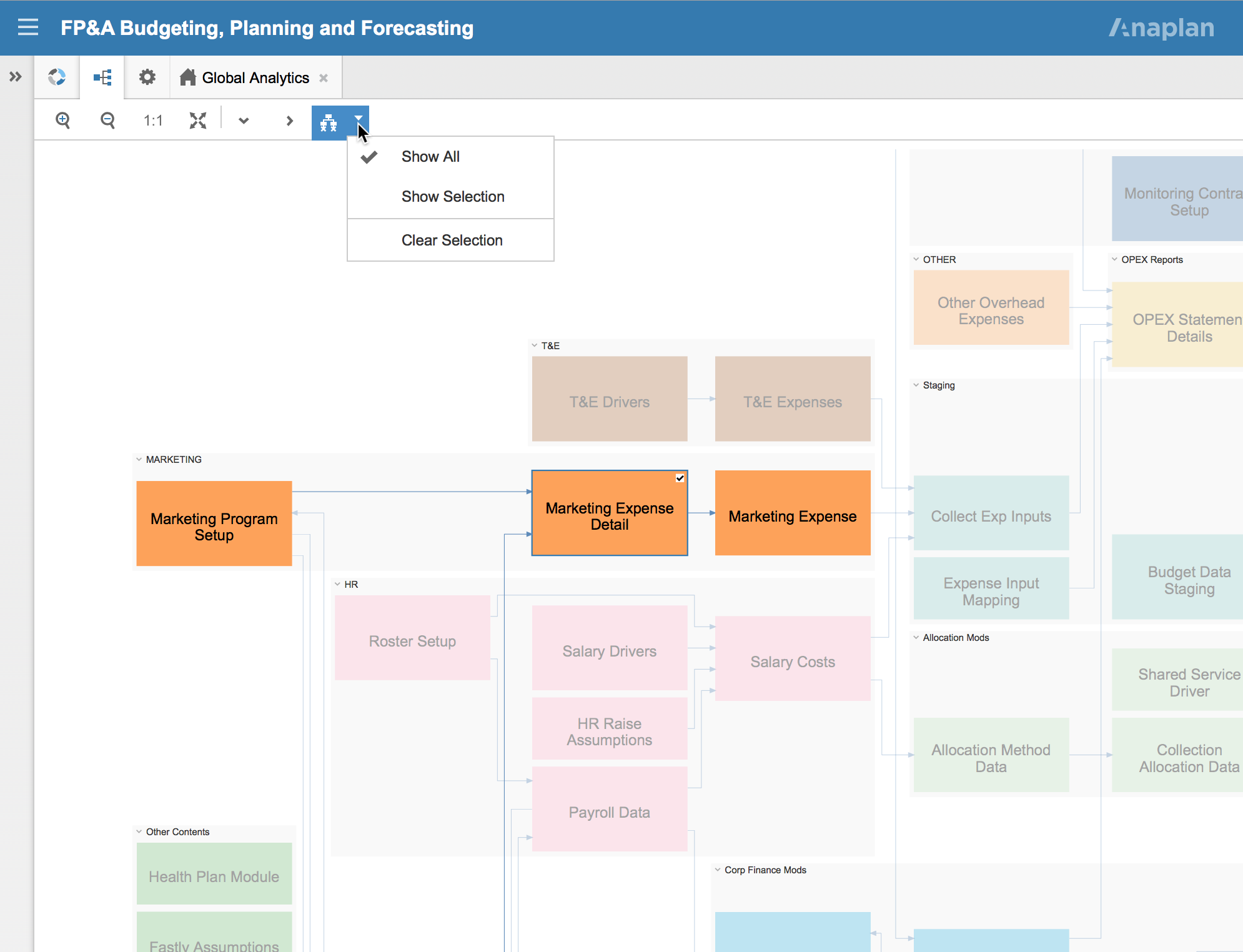Click the fit-to-screen zoom icon
Viewport: 1243px width, 952px height.
pos(196,121)
